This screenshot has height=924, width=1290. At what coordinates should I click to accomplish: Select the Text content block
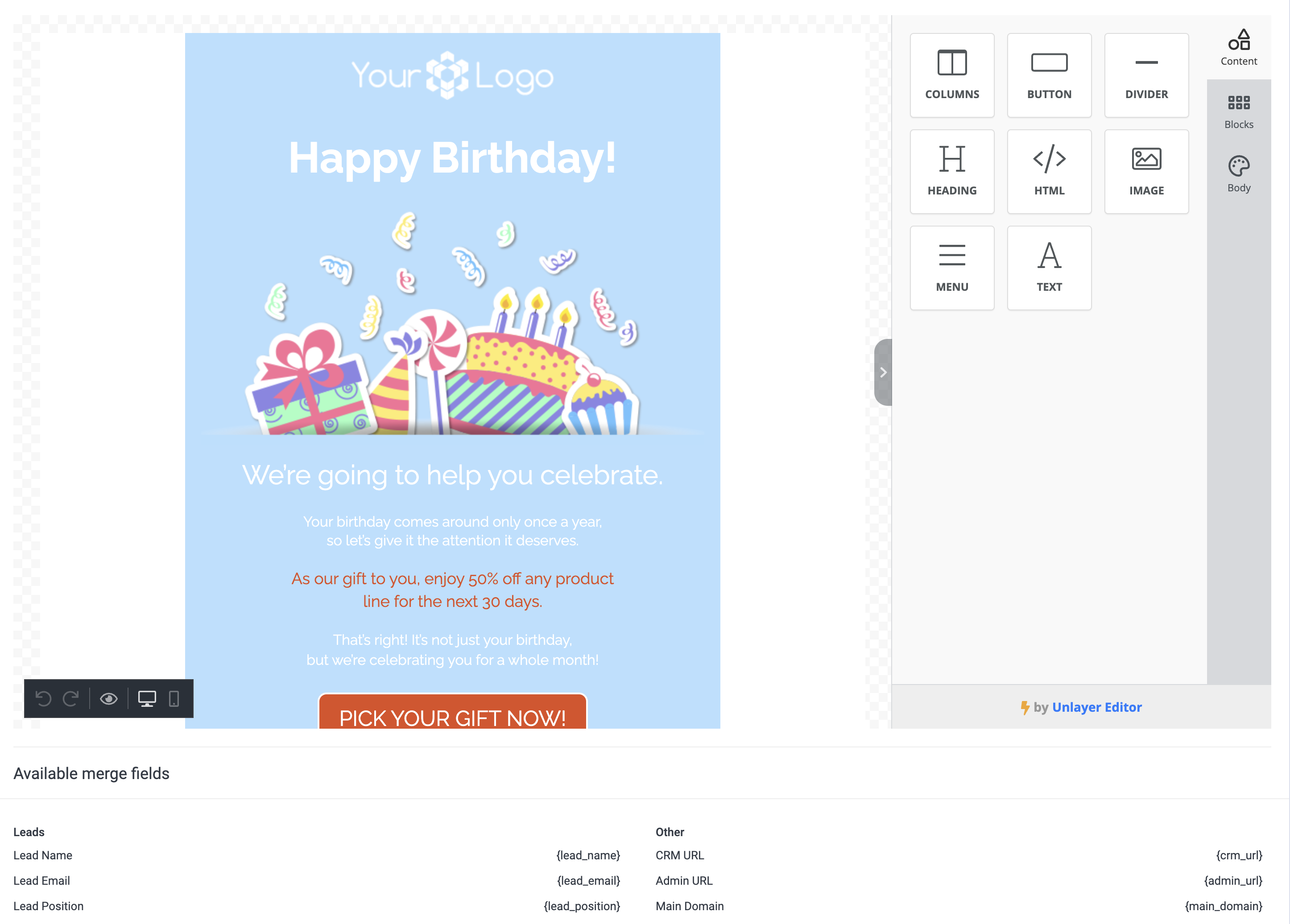tap(1049, 268)
